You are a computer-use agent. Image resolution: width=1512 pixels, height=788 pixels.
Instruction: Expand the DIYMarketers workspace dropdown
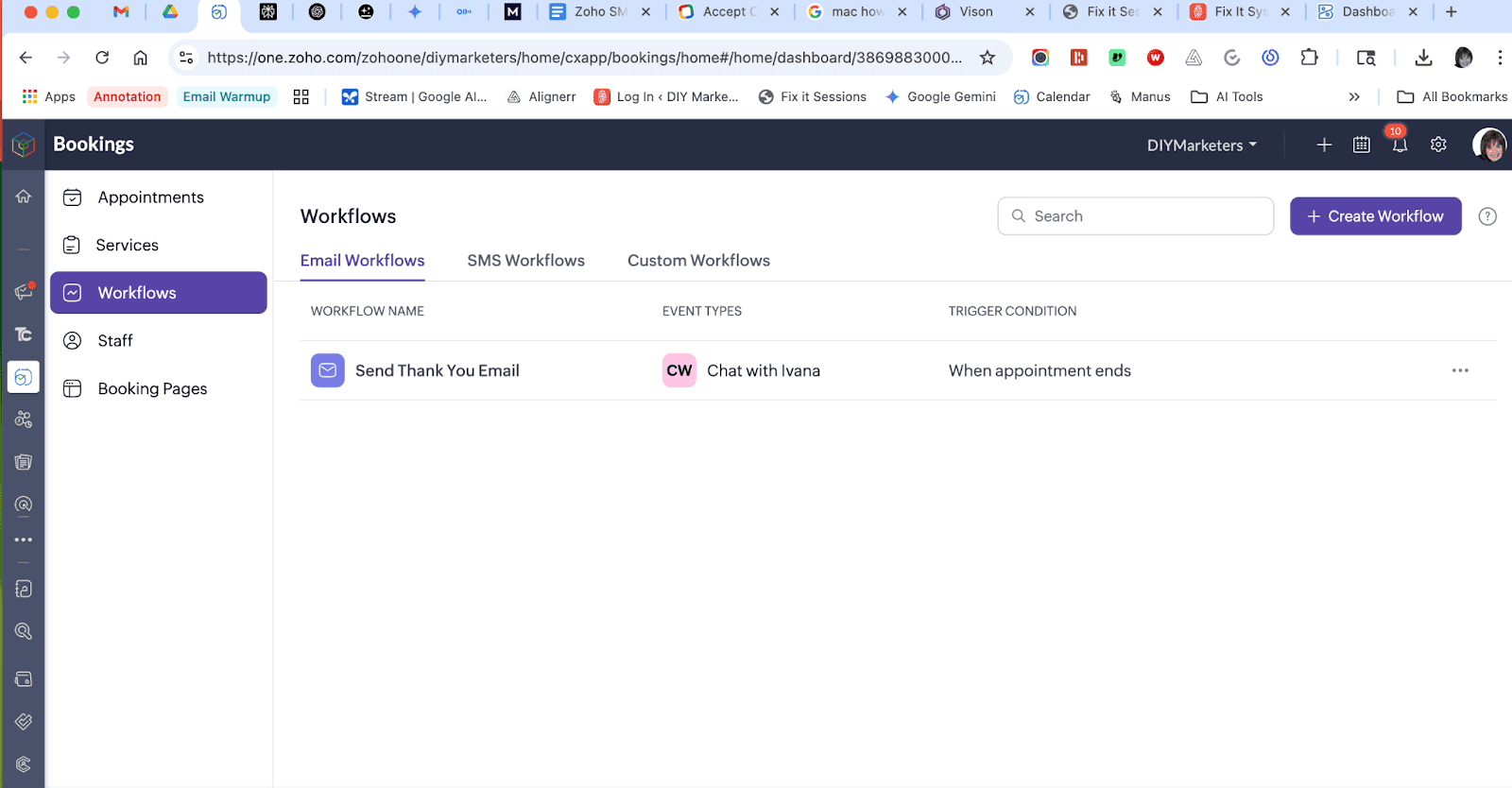tap(1202, 145)
